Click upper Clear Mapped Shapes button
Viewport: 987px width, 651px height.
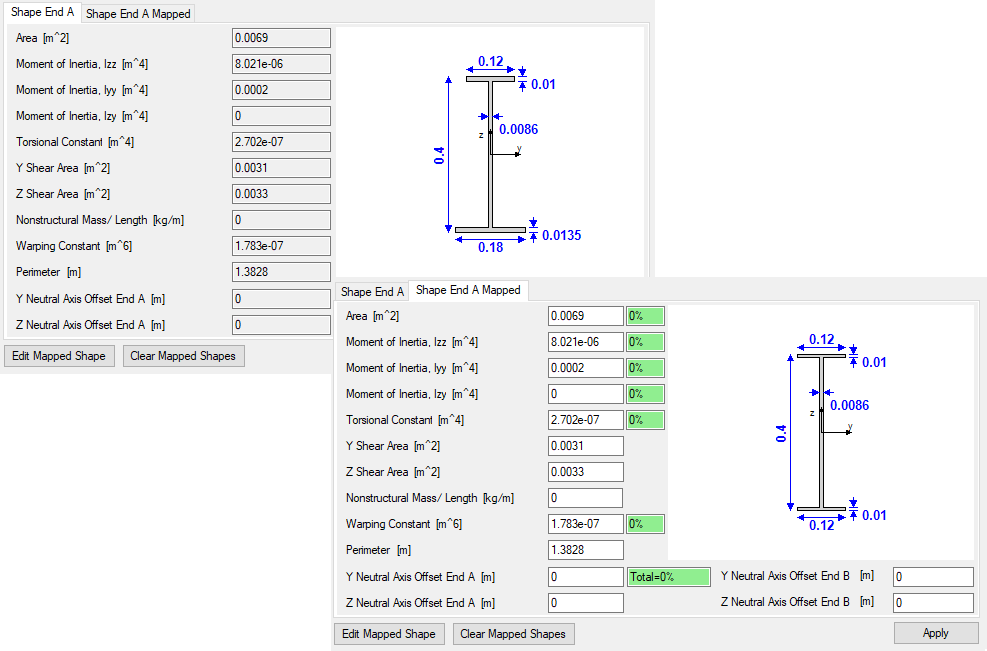click(x=183, y=356)
